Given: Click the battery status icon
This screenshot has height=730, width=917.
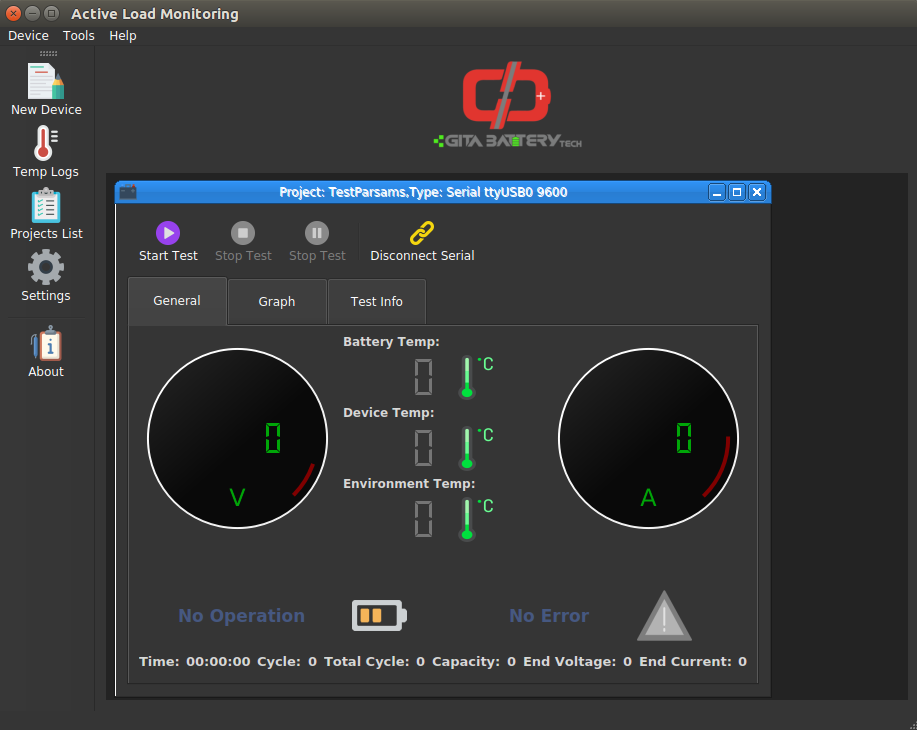Looking at the screenshot, I should [x=379, y=615].
